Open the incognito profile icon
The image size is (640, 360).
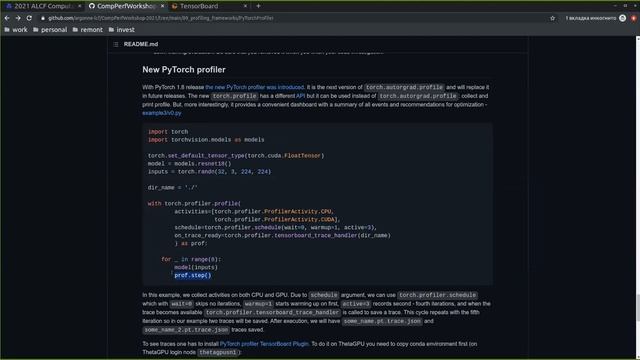[622, 18]
